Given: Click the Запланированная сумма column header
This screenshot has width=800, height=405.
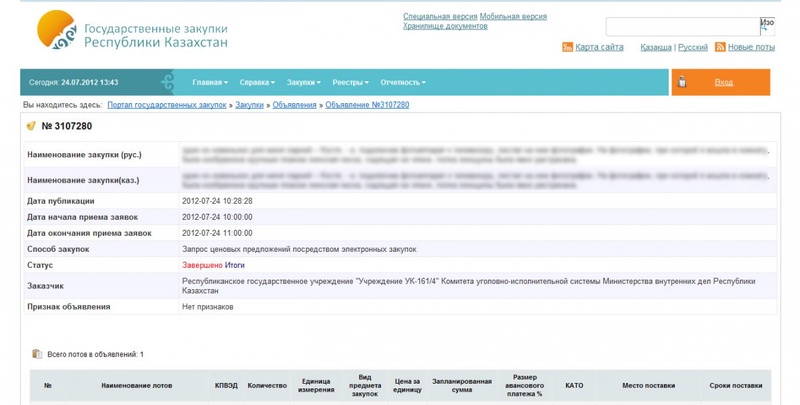Looking at the screenshot, I should (x=462, y=386).
